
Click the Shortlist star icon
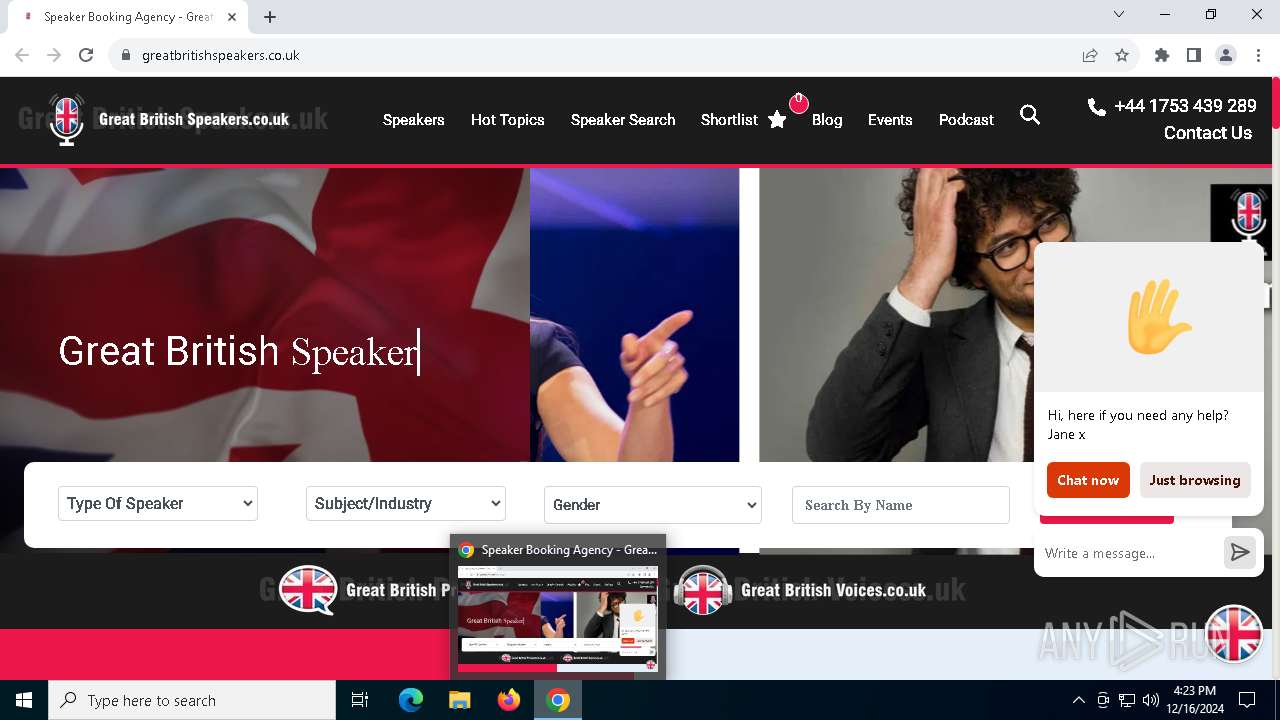[777, 120]
